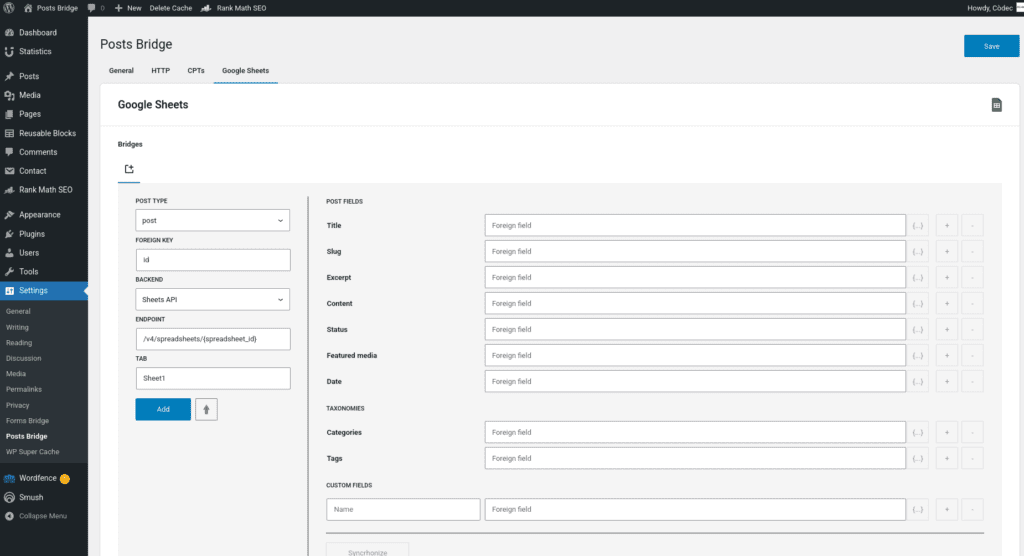Click Delete Cache in admin bar
This screenshot has height=556, width=1024.
170,8
